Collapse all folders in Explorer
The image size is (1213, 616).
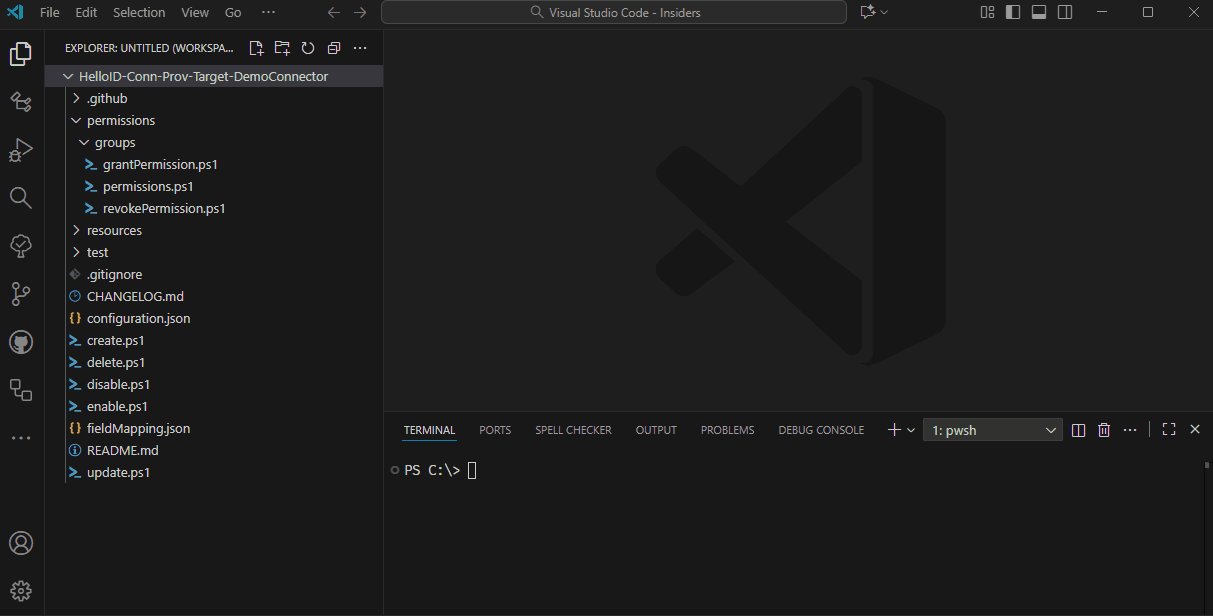tap(334, 48)
